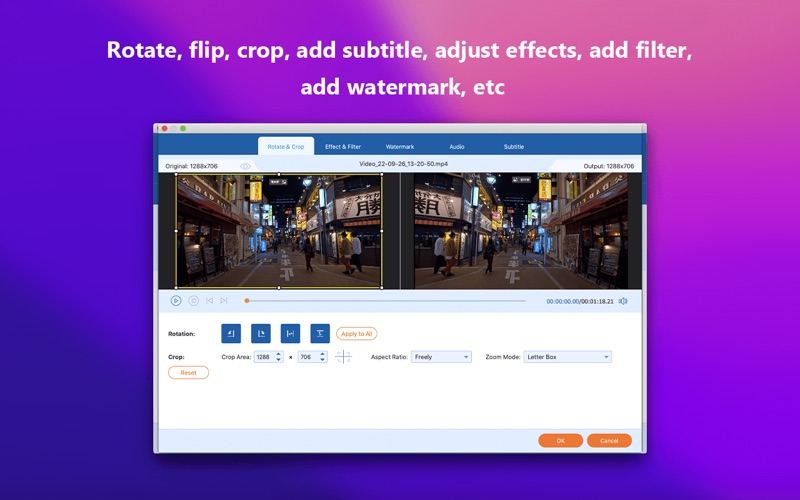Increase crop height with stepper arrow
This screenshot has height=500, width=800.
pos(322,354)
